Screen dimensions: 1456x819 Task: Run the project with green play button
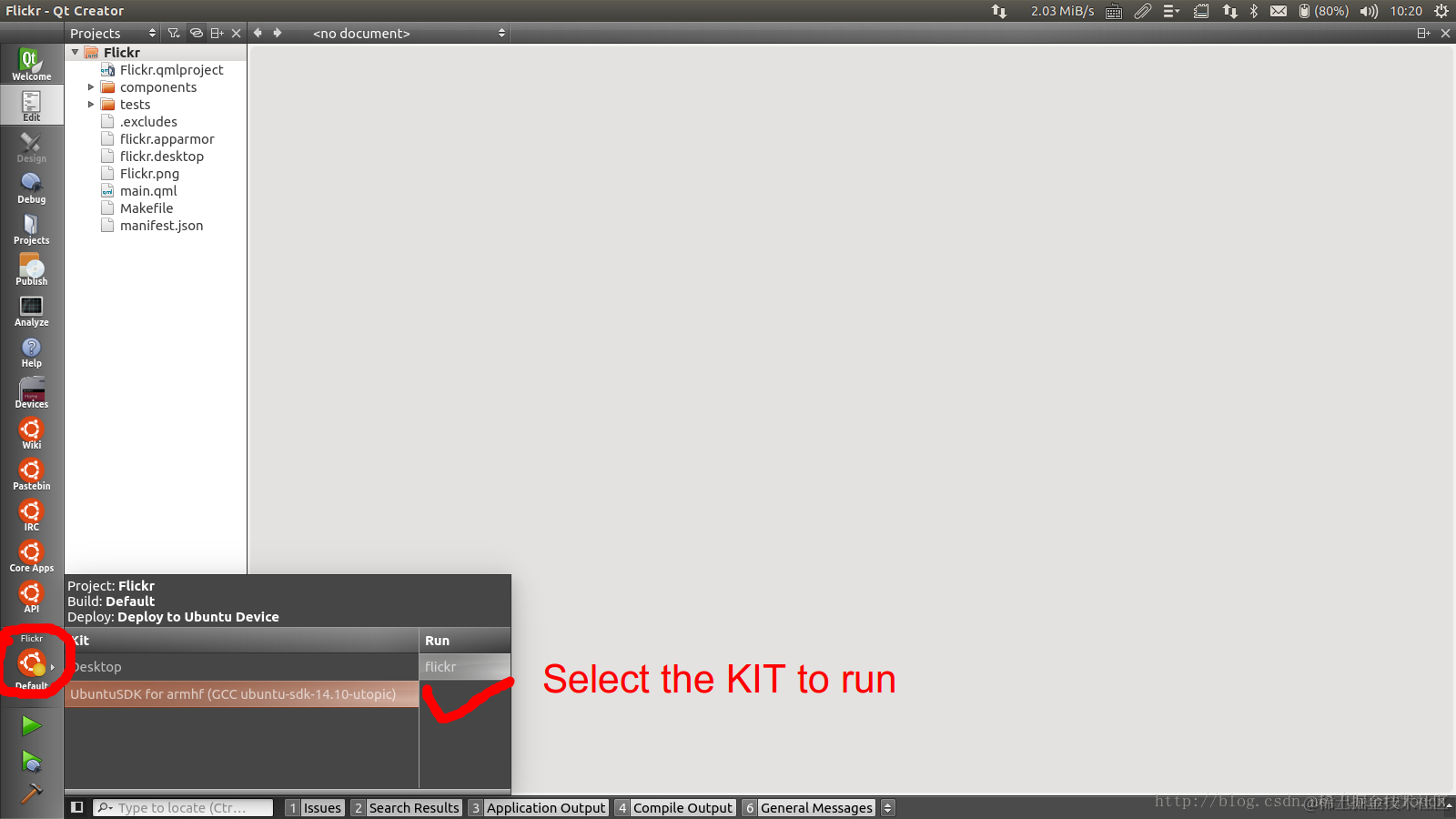click(x=31, y=725)
